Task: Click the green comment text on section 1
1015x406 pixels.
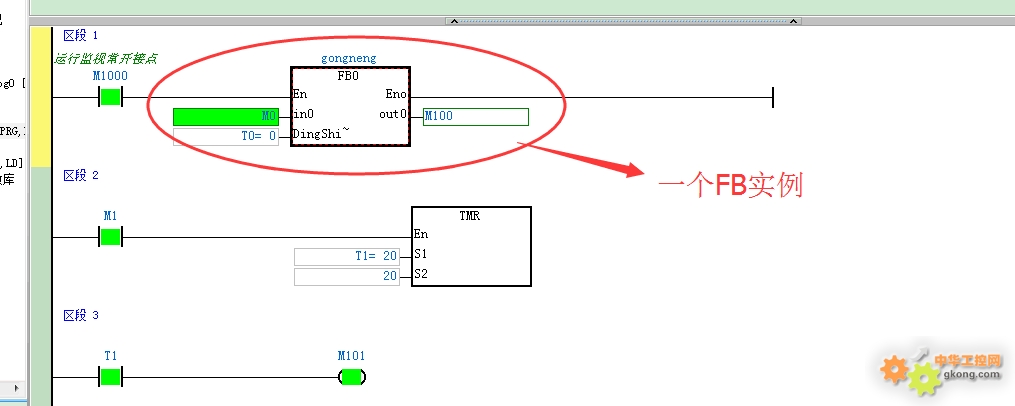Action: [105, 59]
